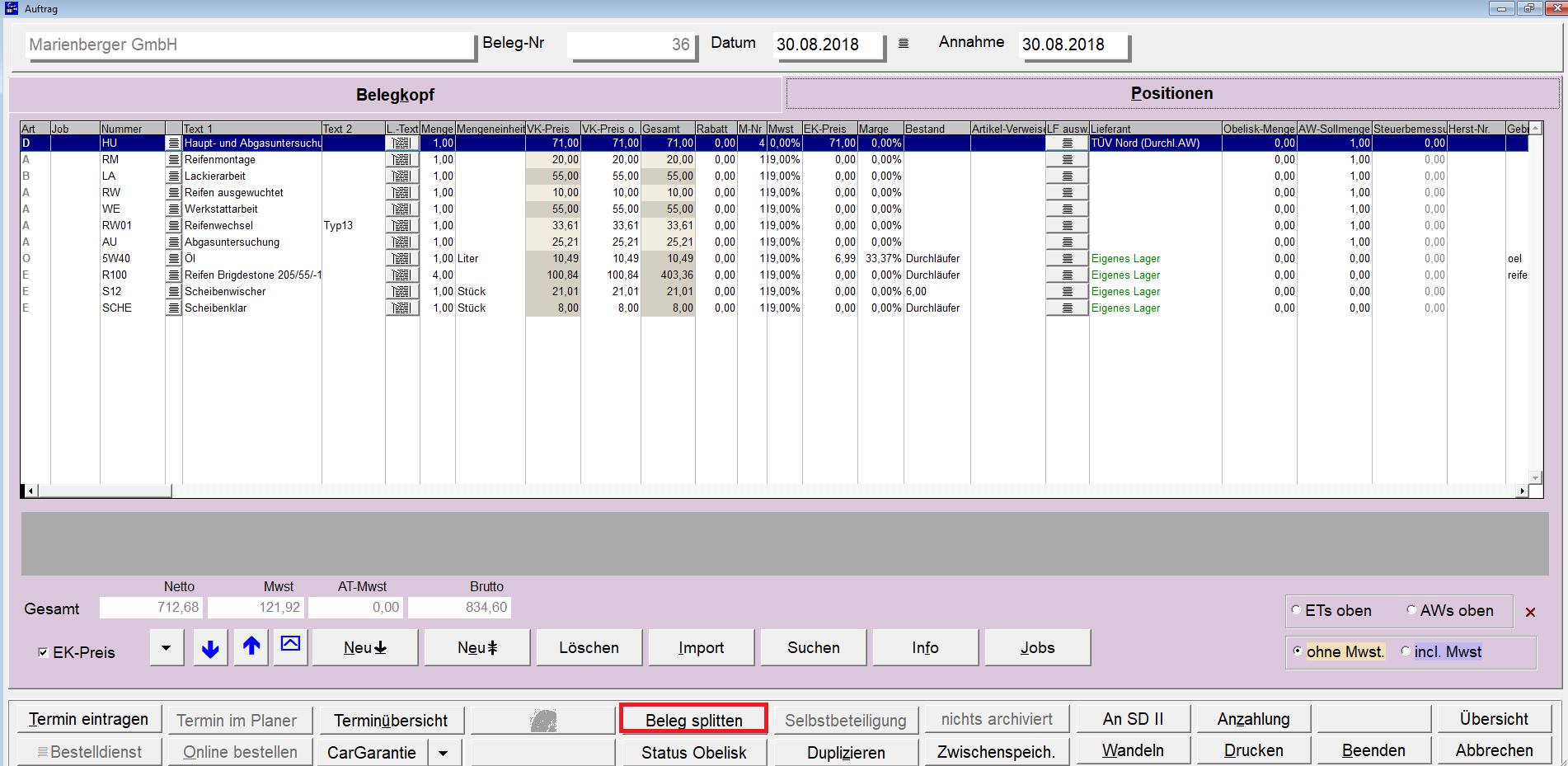The width and height of the screenshot is (1568, 766).
Task: Click the Drucken button
Action: tap(1253, 751)
